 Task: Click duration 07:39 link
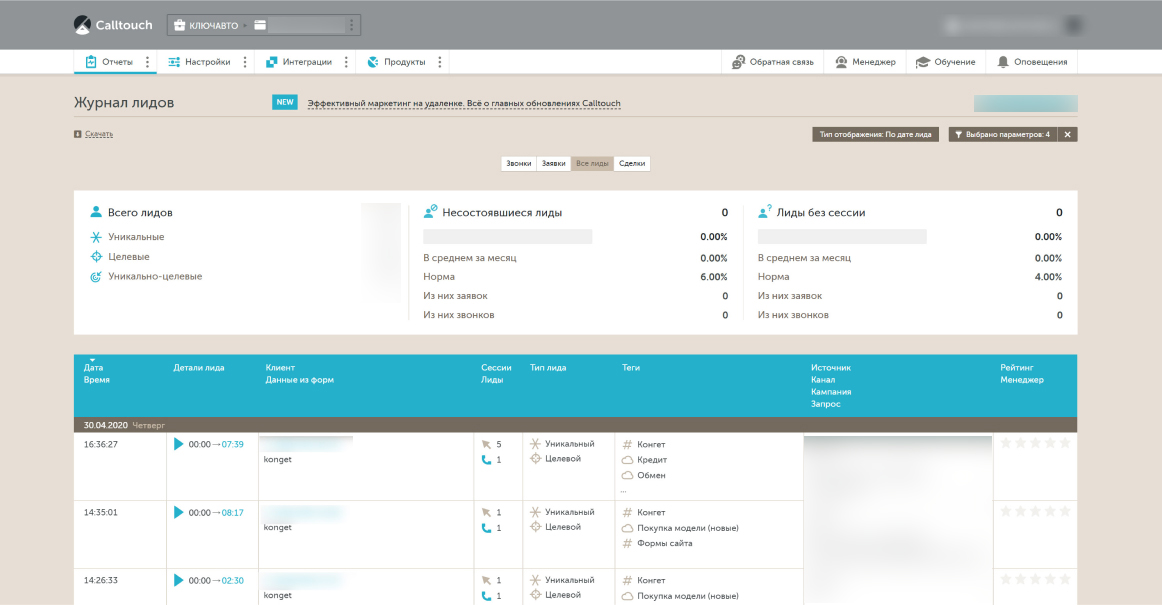pyautogui.click(x=233, y=444)
